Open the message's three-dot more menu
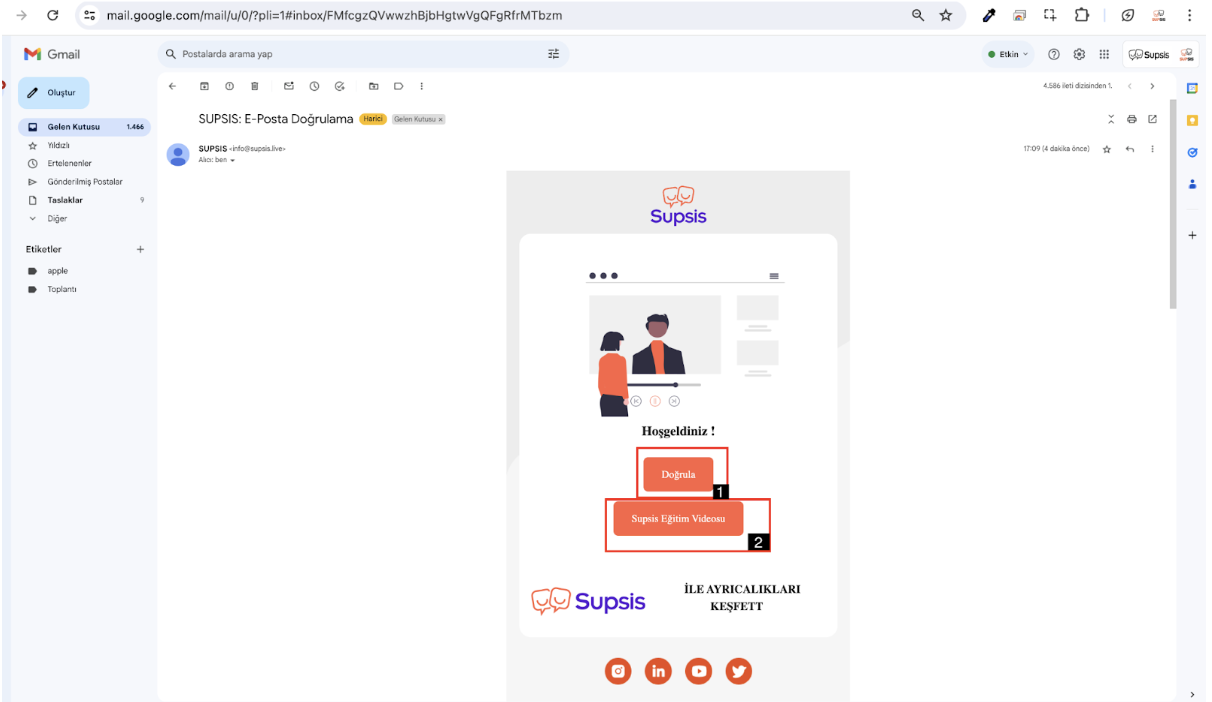 coord(1152,149)
